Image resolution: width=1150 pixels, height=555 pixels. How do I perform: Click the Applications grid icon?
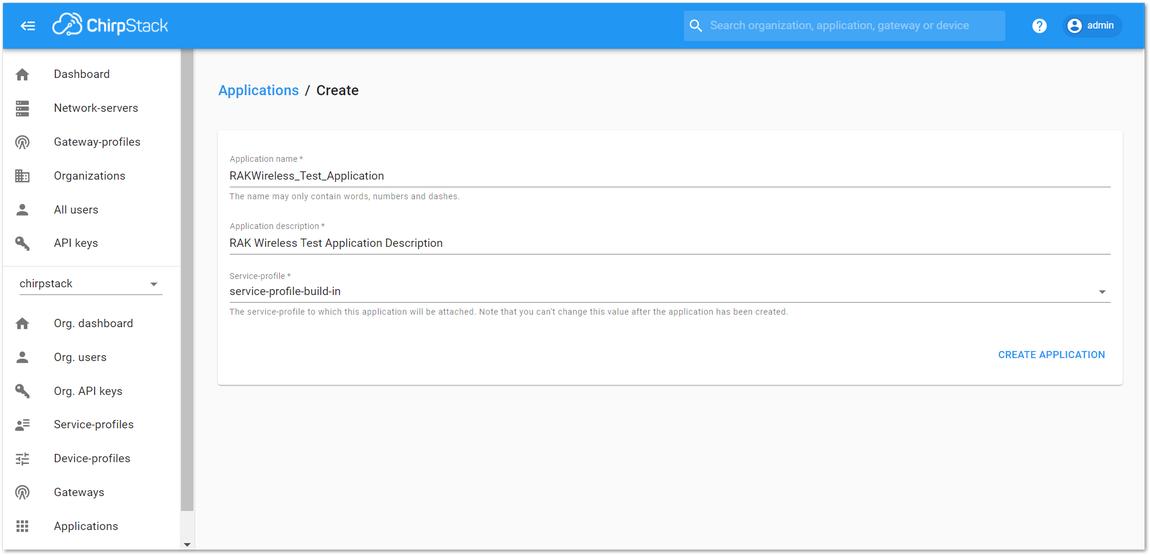[23, 526]
